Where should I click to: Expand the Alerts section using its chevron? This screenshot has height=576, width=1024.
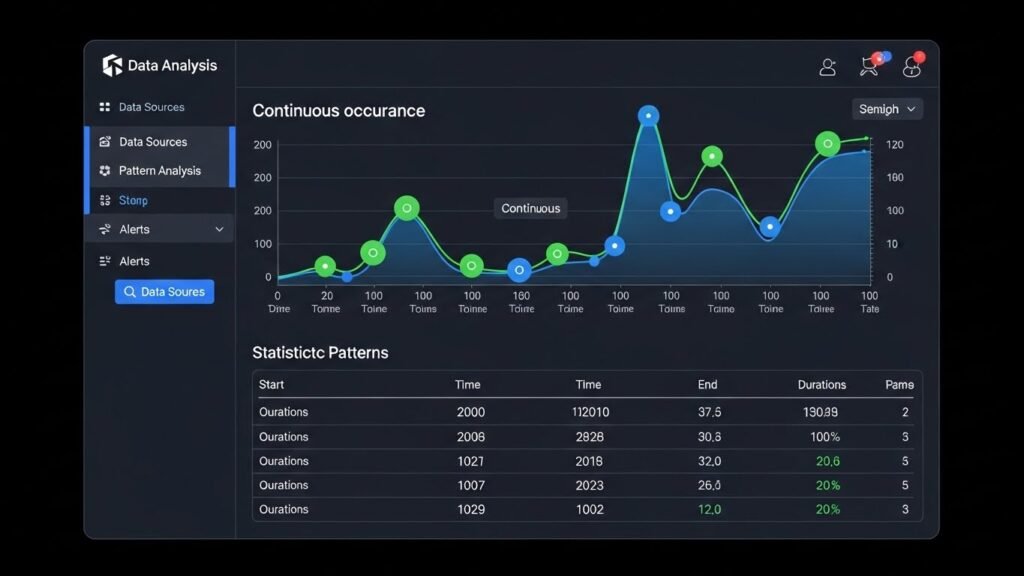click(x=219, y=230)
